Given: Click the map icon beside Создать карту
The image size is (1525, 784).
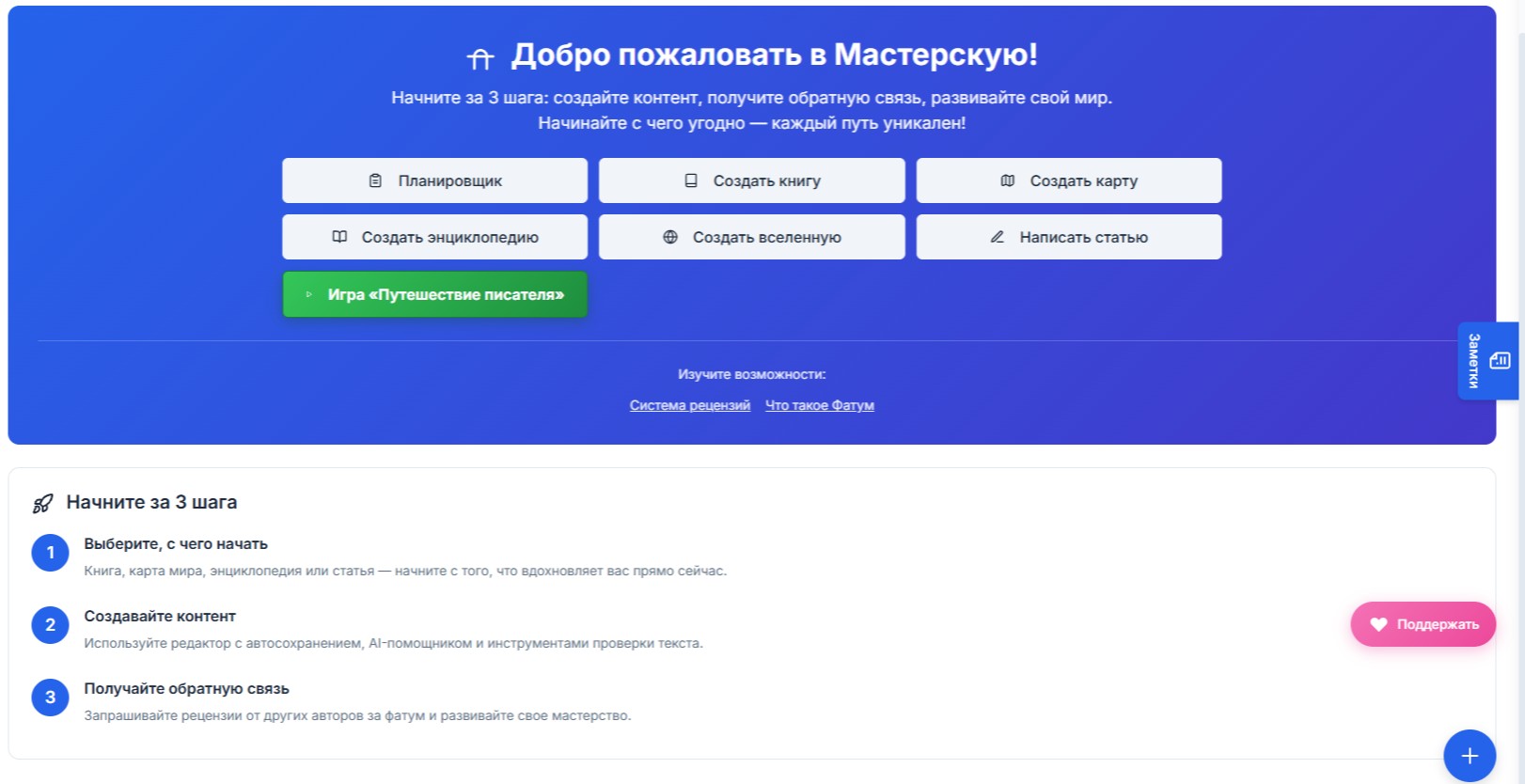Looking at the screenshot, I should [x=1008, y=180].
